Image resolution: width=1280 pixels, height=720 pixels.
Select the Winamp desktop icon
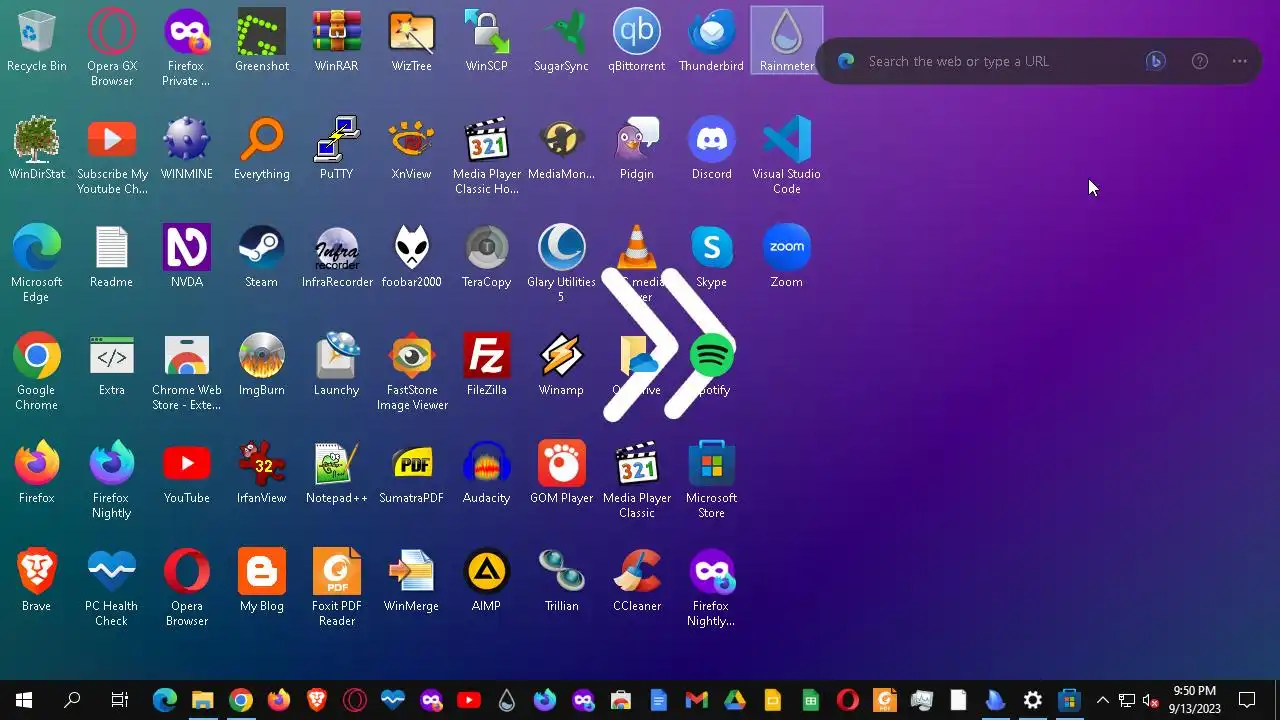pyautogui.click(x=561, y=365)
